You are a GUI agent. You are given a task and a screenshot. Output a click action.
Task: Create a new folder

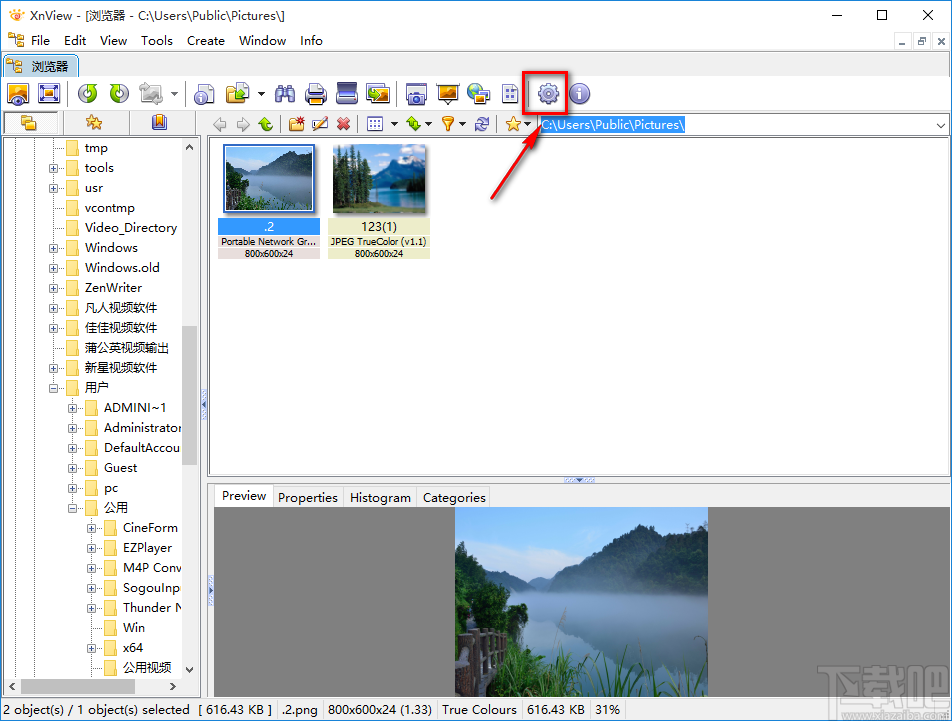pos(296,124)
